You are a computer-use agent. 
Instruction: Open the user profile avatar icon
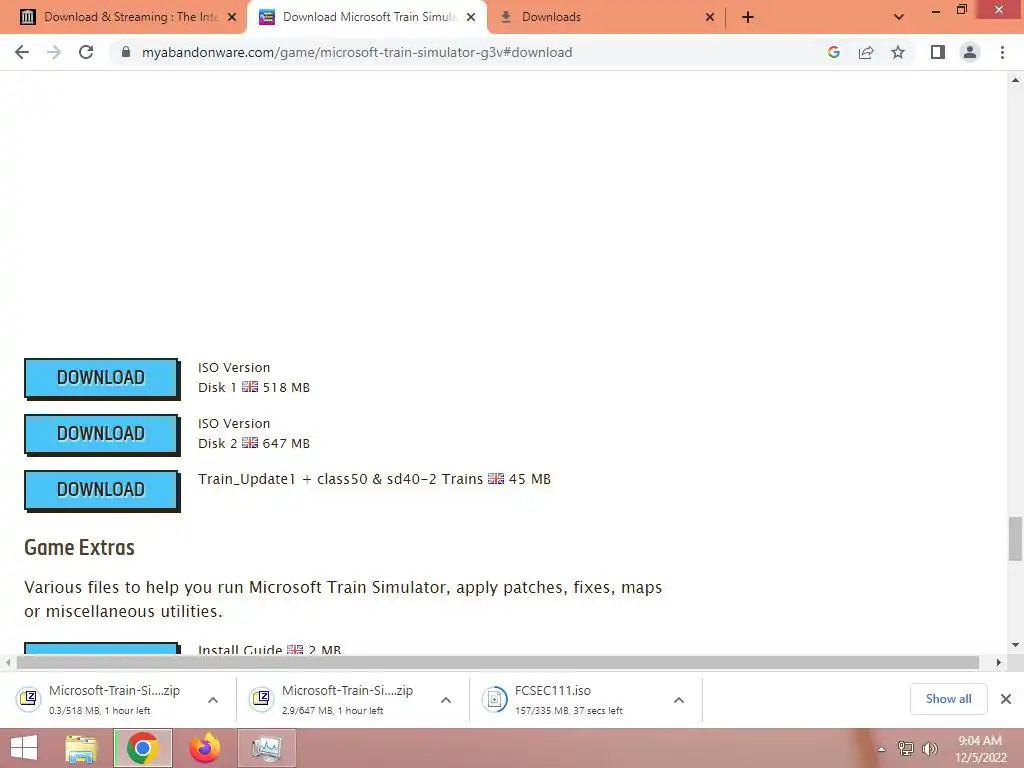970,52
